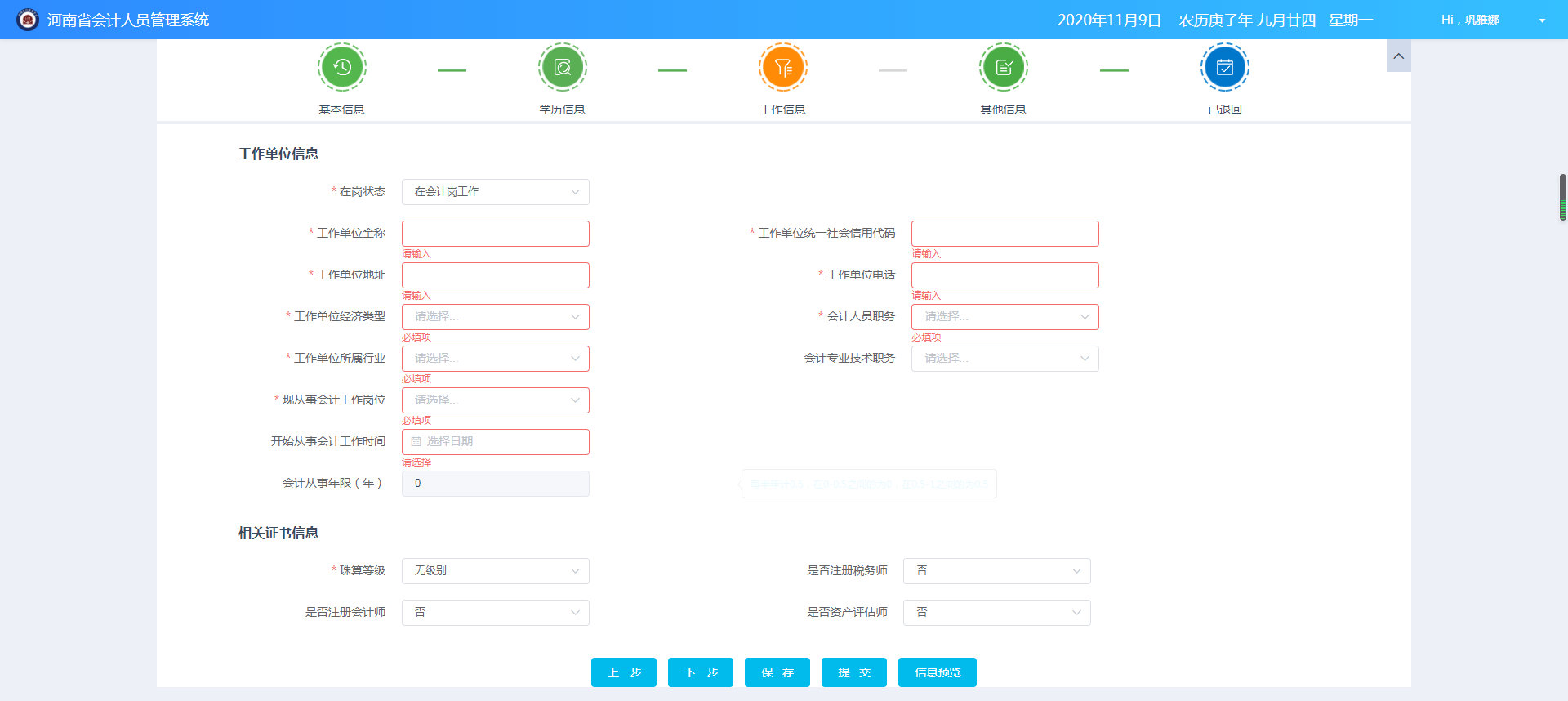
Task: Click the blue 已退回 status icon
Action: tap(1224, 67)
